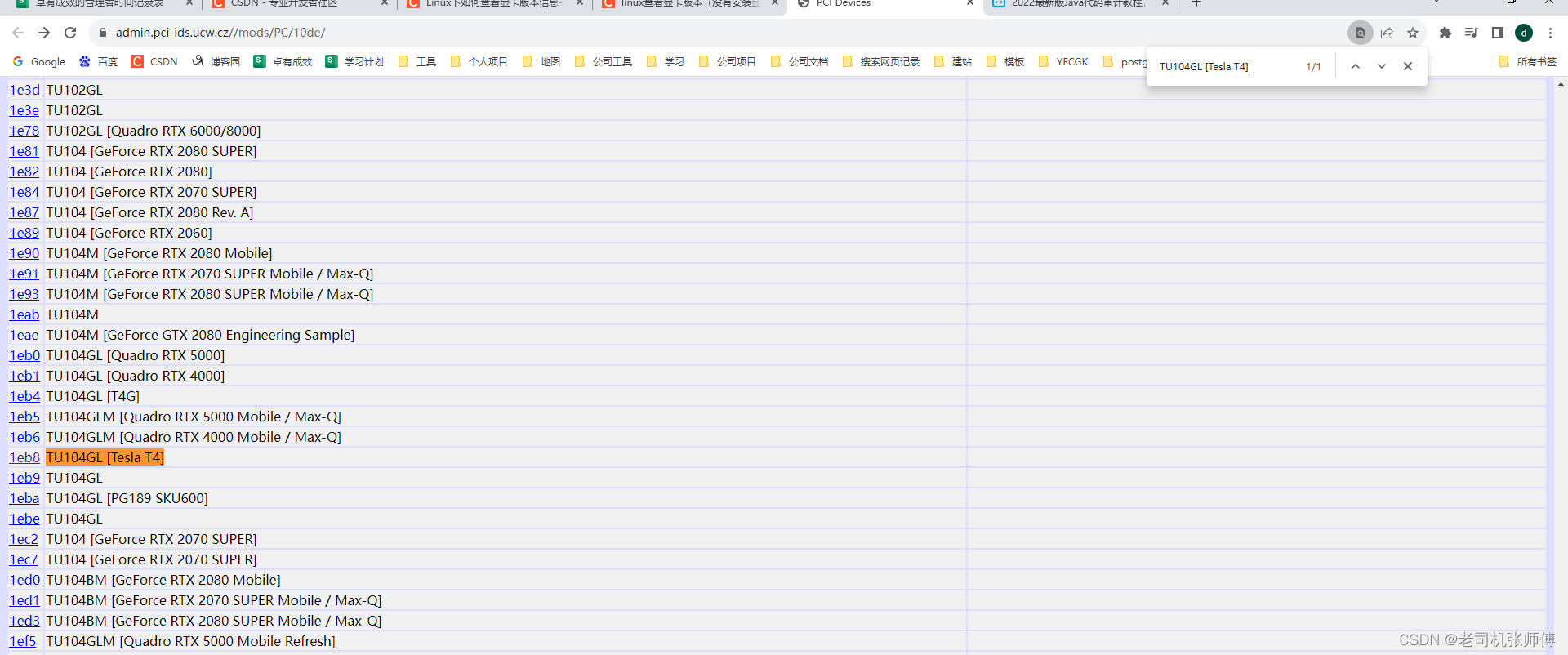This screenshot has height=655, width=1568.
Task: Expand the 学习 bookmark folder
Action: coord(666,61)
